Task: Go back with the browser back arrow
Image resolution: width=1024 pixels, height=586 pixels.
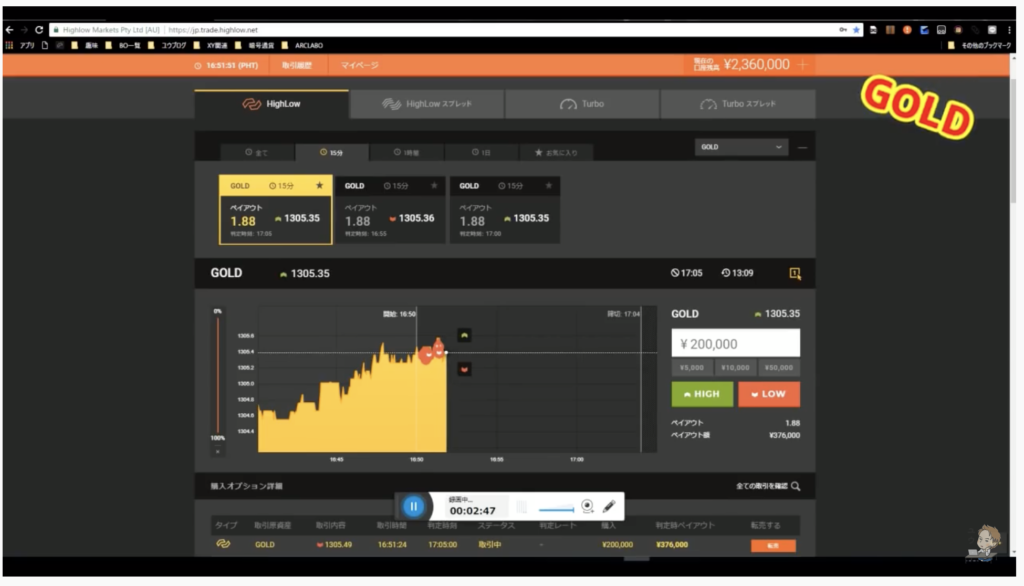Action: click(x=9, y=30)
